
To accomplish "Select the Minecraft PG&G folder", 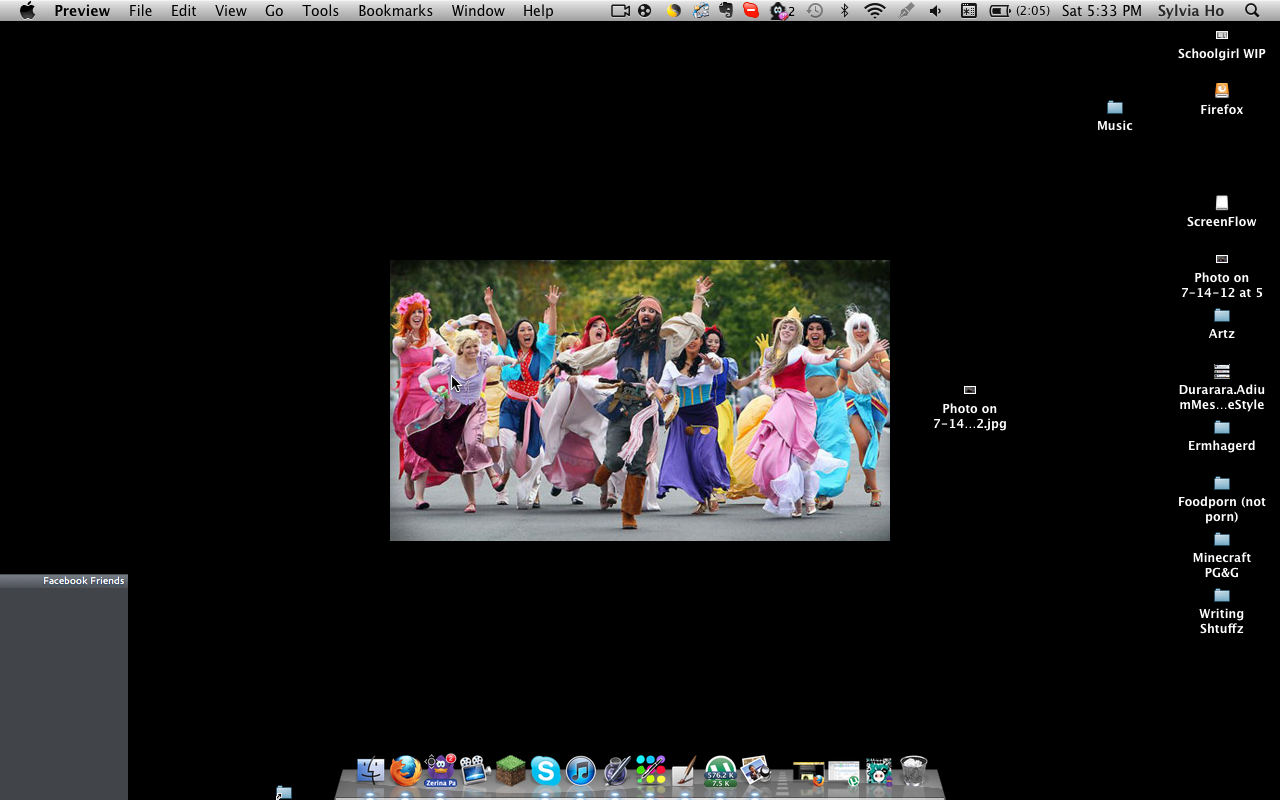I will click(x=1222, y=556).
